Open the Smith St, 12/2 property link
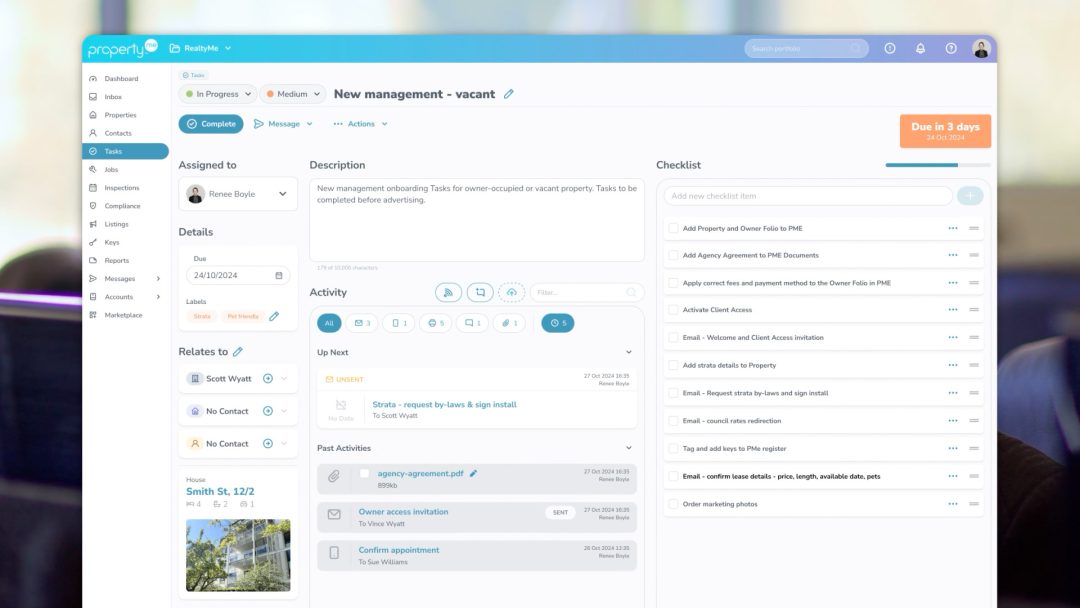 pyautogui.click(x=220, y=492)
